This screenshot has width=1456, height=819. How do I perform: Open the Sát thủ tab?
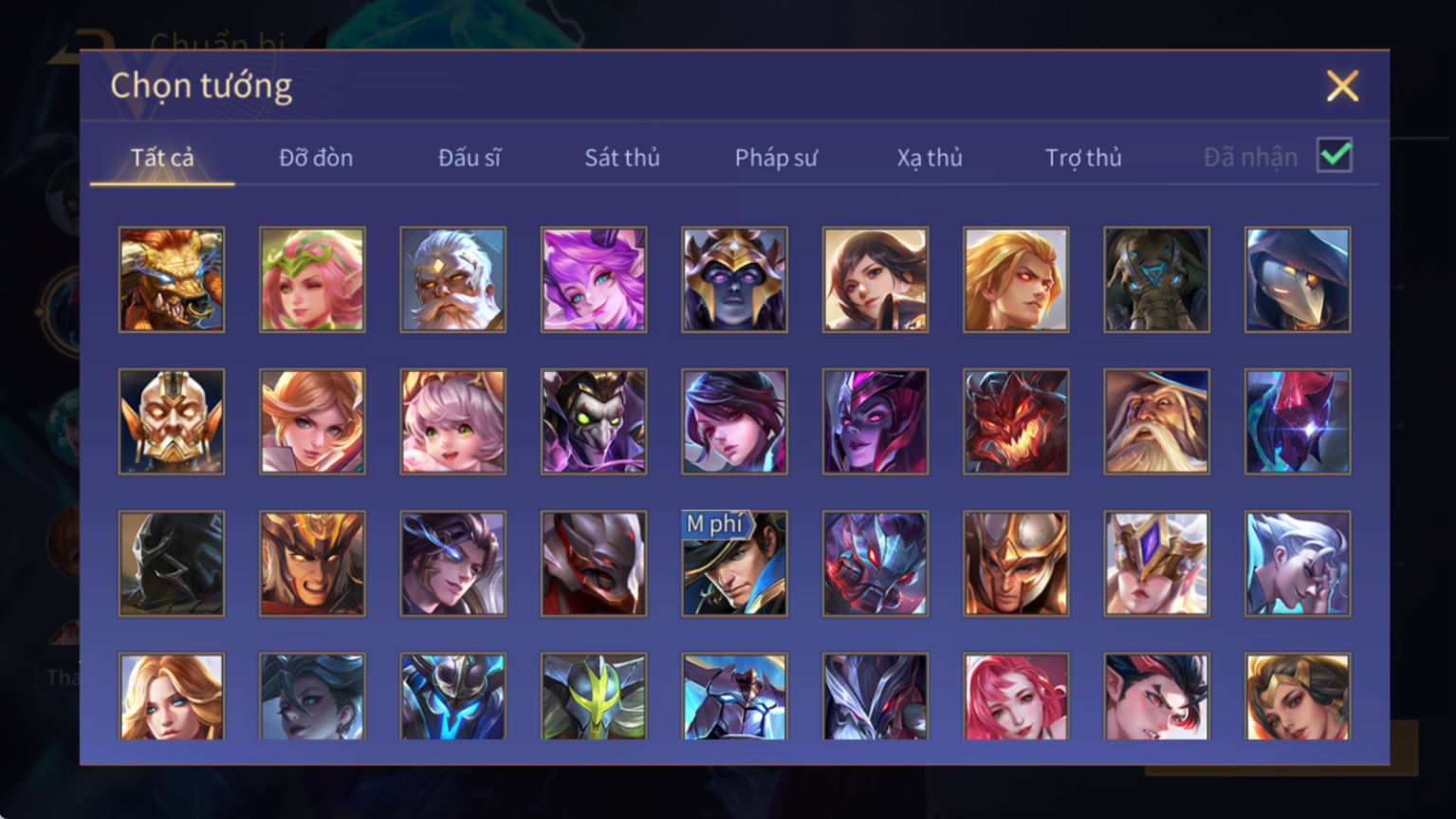coord(622,158)
